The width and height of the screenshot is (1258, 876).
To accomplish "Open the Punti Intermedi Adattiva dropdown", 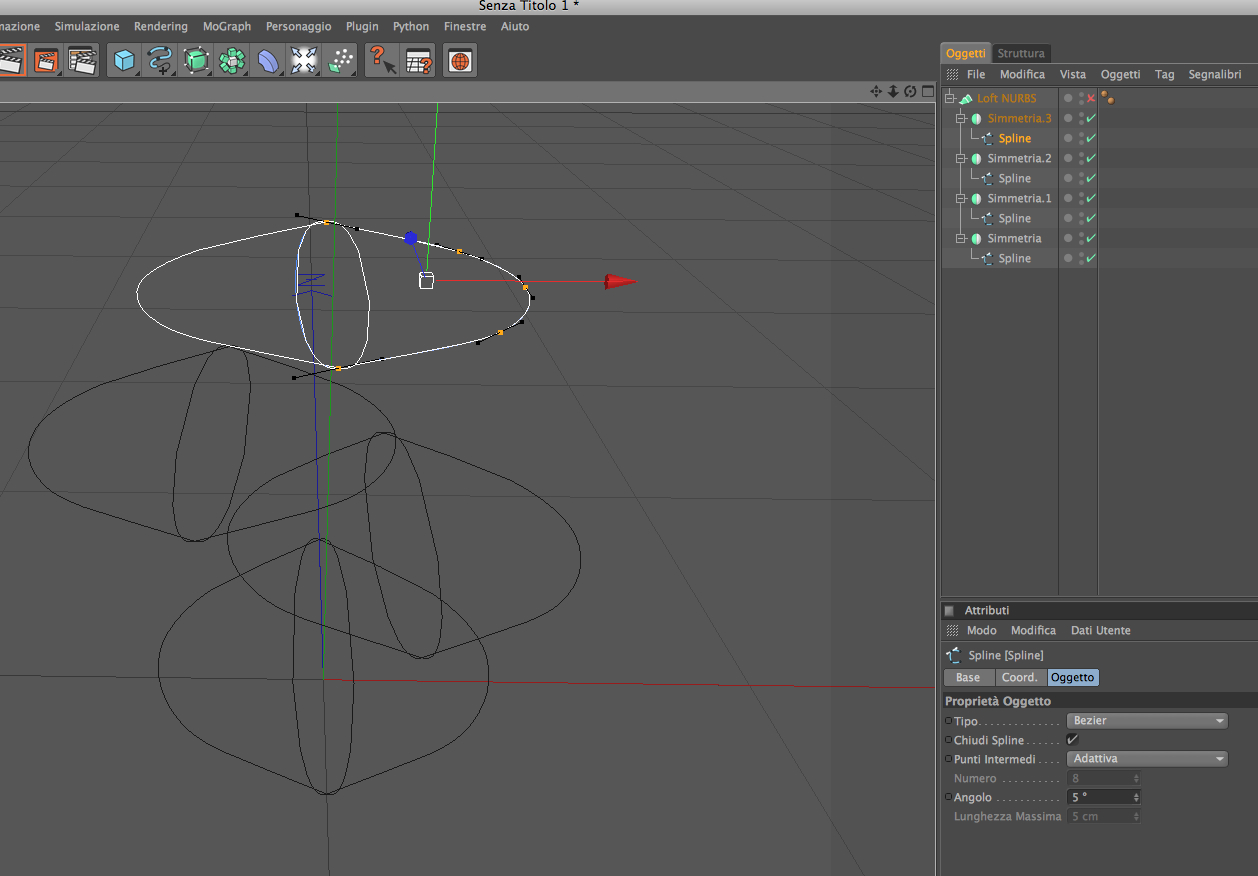I will pyautogui.click(x=1147, y=759).
